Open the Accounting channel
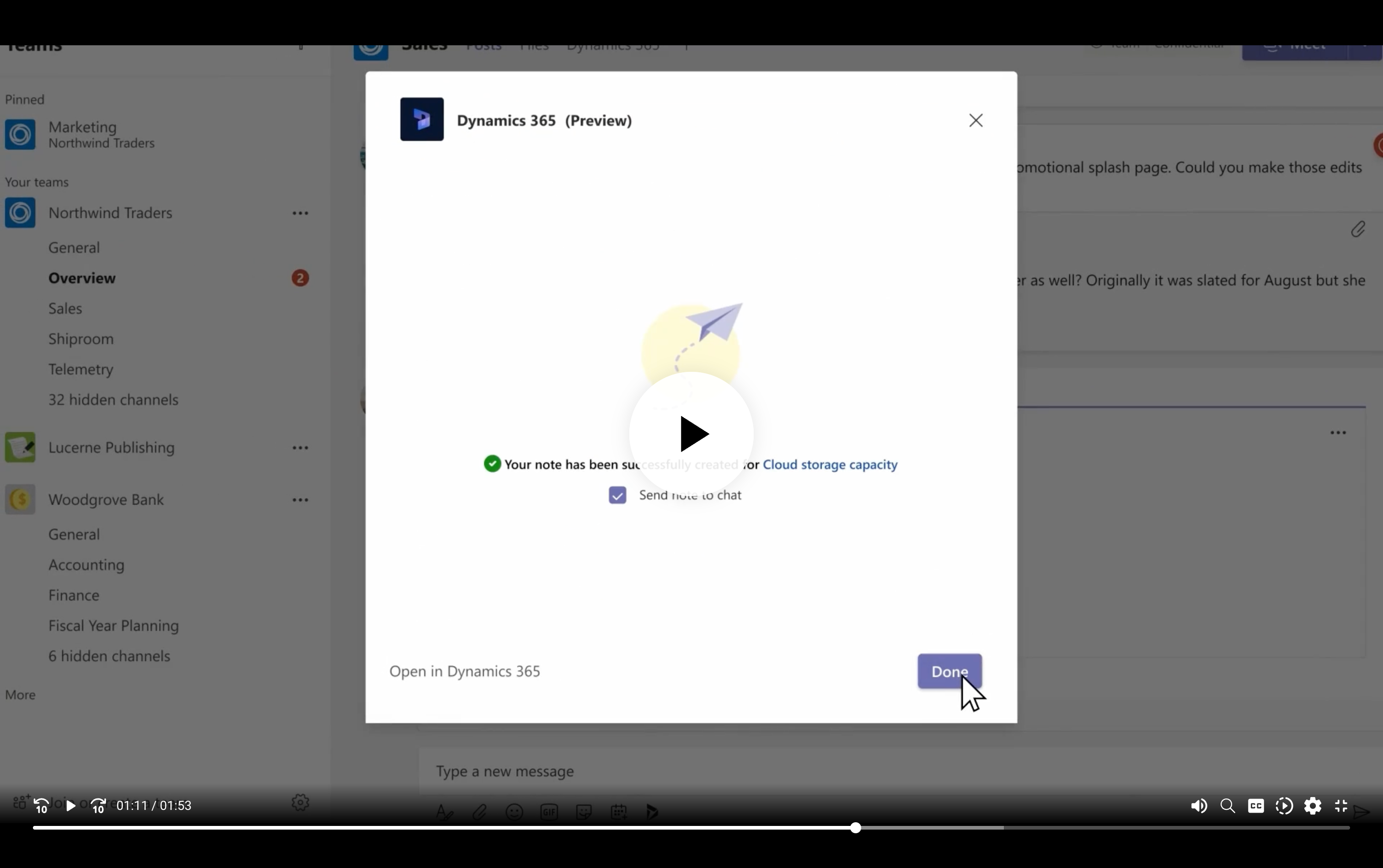The image size is (1383, 868). [86, 565]
